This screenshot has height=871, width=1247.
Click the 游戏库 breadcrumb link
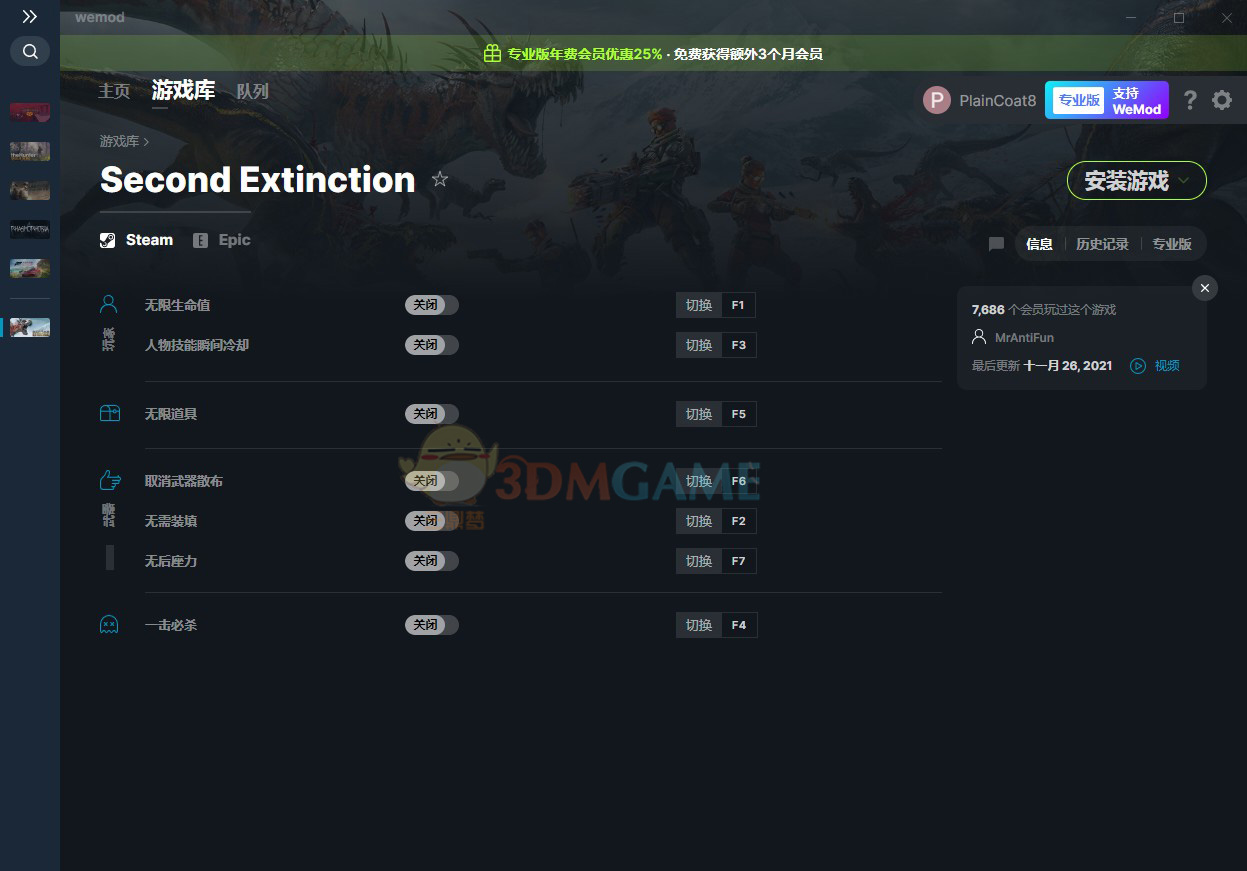click(x=119, y=142)
